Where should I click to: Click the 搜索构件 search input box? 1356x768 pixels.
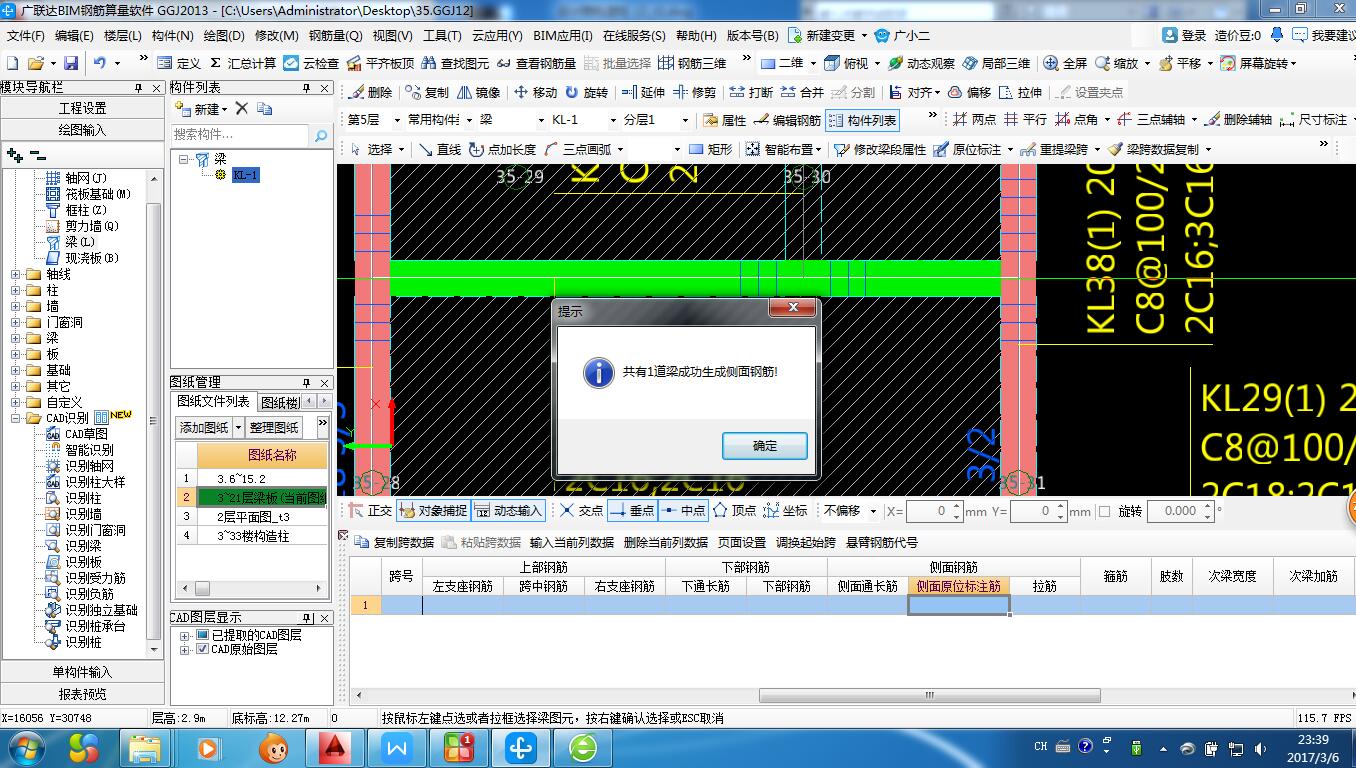coord(240,134)
